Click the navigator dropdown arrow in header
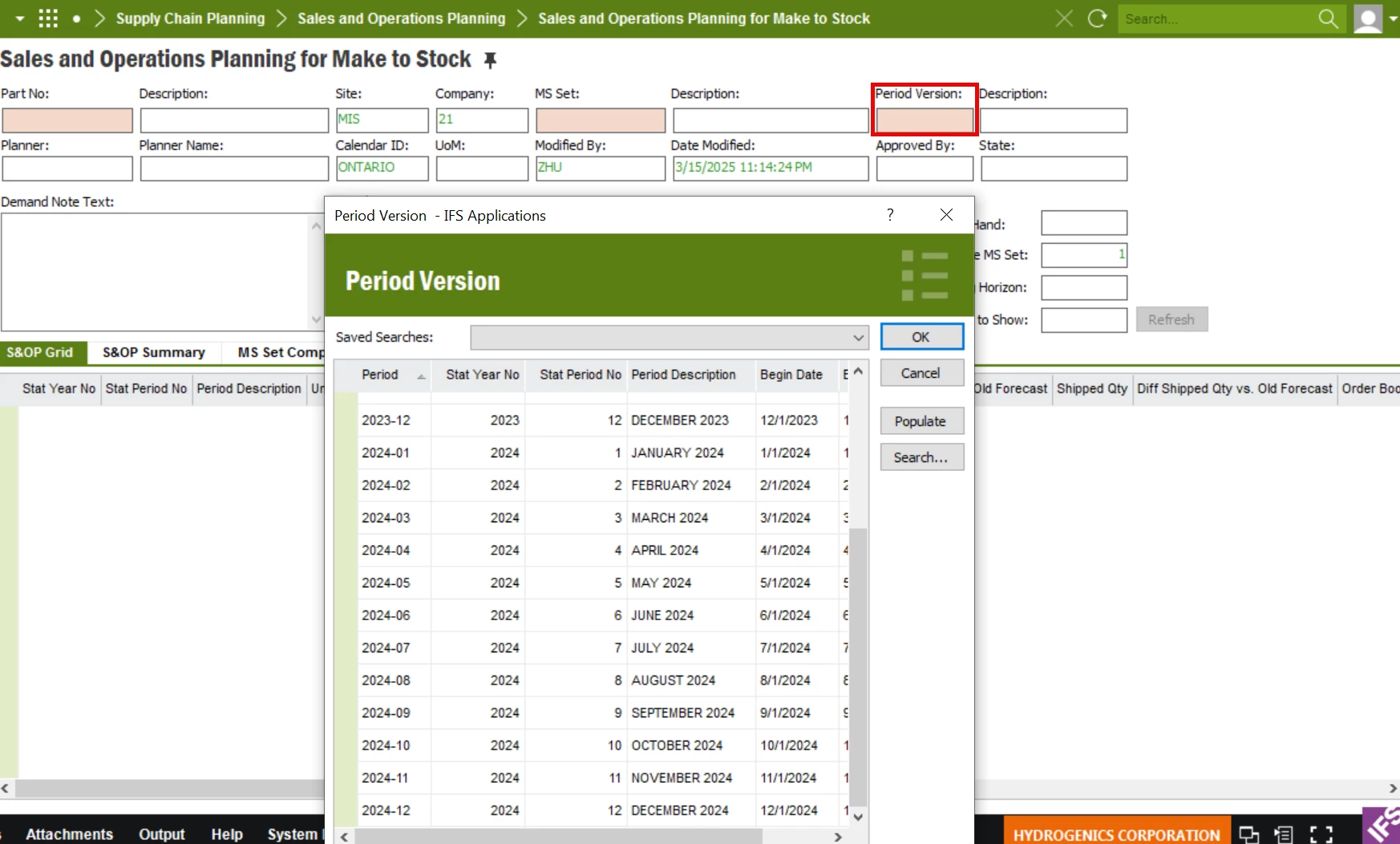 (x=20, y=18)
